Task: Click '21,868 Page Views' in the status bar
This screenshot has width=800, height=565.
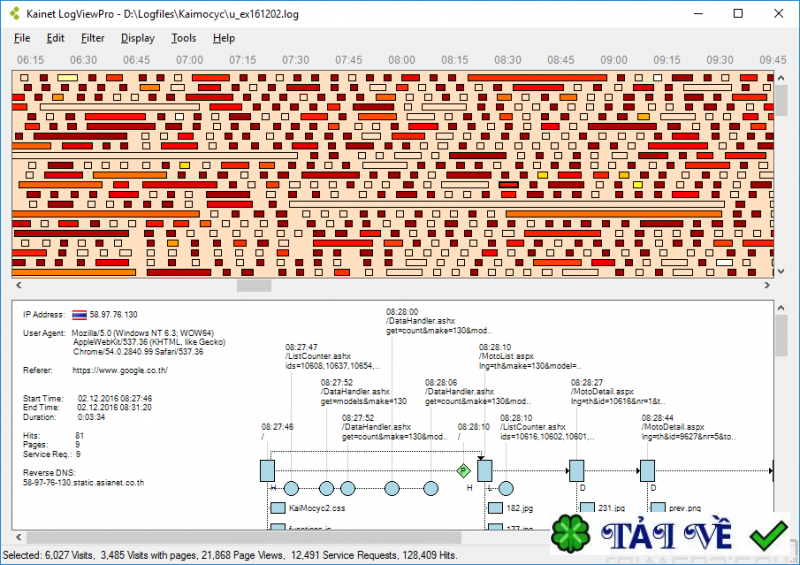Action: pyautogui.click(x=244, y=555)
